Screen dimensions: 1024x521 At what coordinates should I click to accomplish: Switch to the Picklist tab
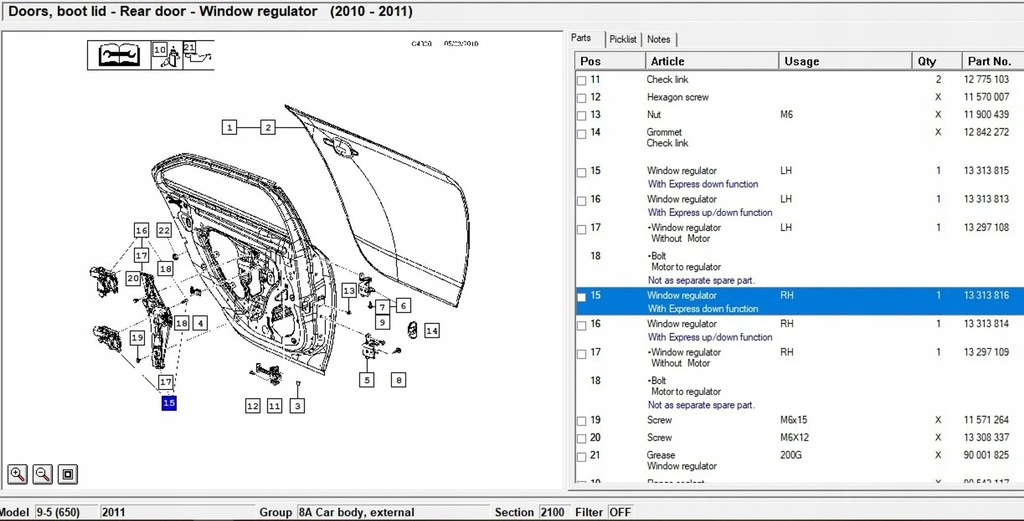(x=623, y=39)
